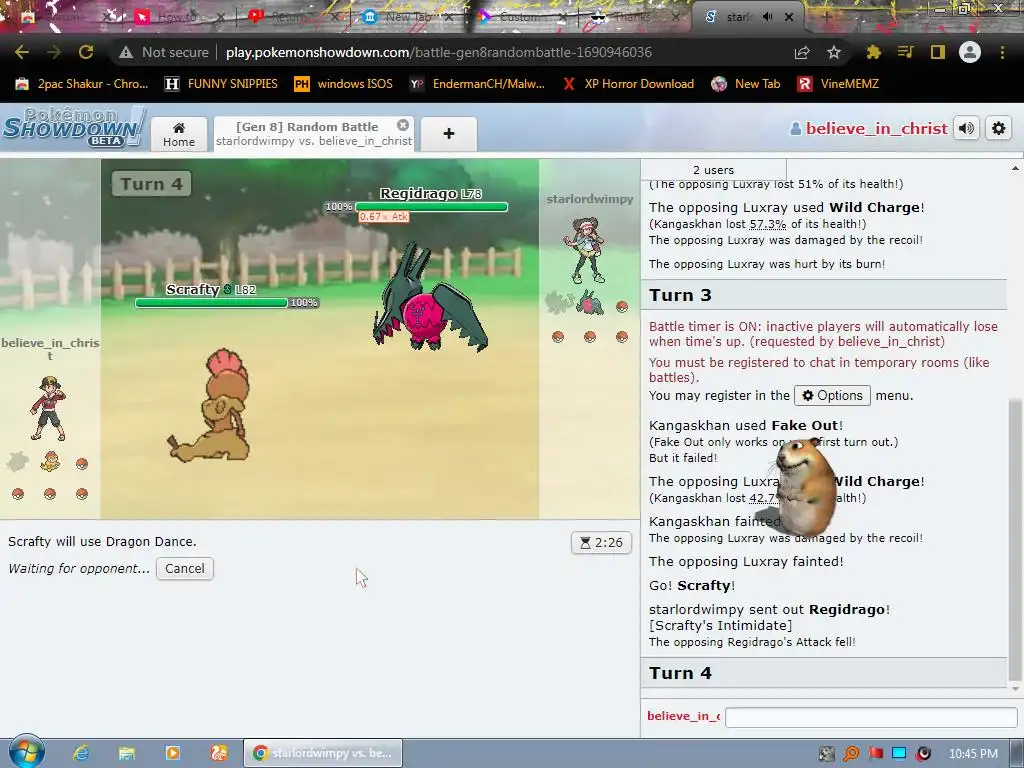
Task: Open the FUNNY SNIPPIES bookmark
Action: click(x=221, y=84)
